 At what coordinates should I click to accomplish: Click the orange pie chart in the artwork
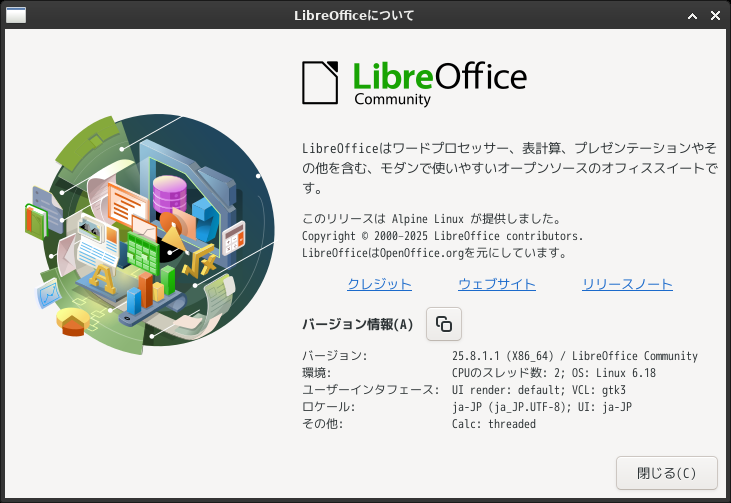tap(72, 321)
